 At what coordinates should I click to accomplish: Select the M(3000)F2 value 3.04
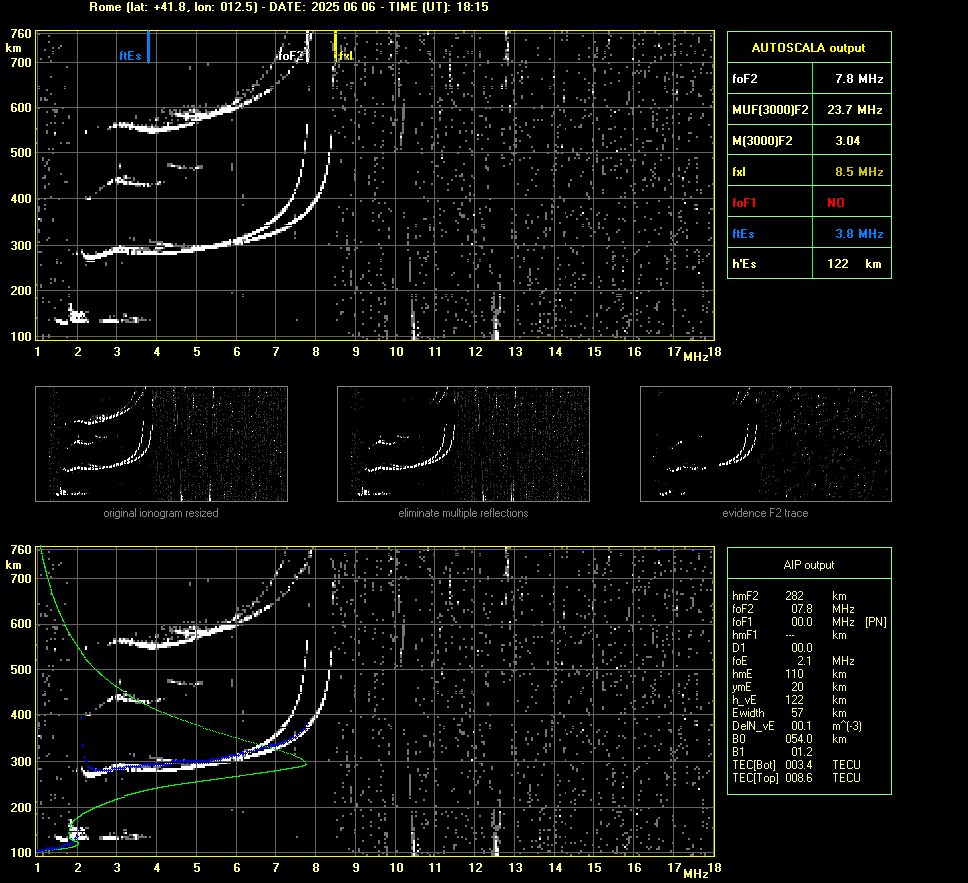coord(848,141)
